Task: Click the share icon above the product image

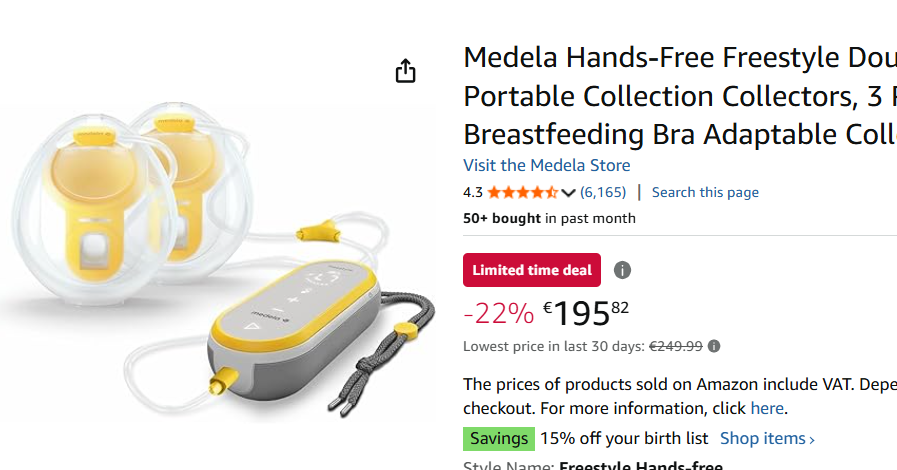Action: [405, 71]
